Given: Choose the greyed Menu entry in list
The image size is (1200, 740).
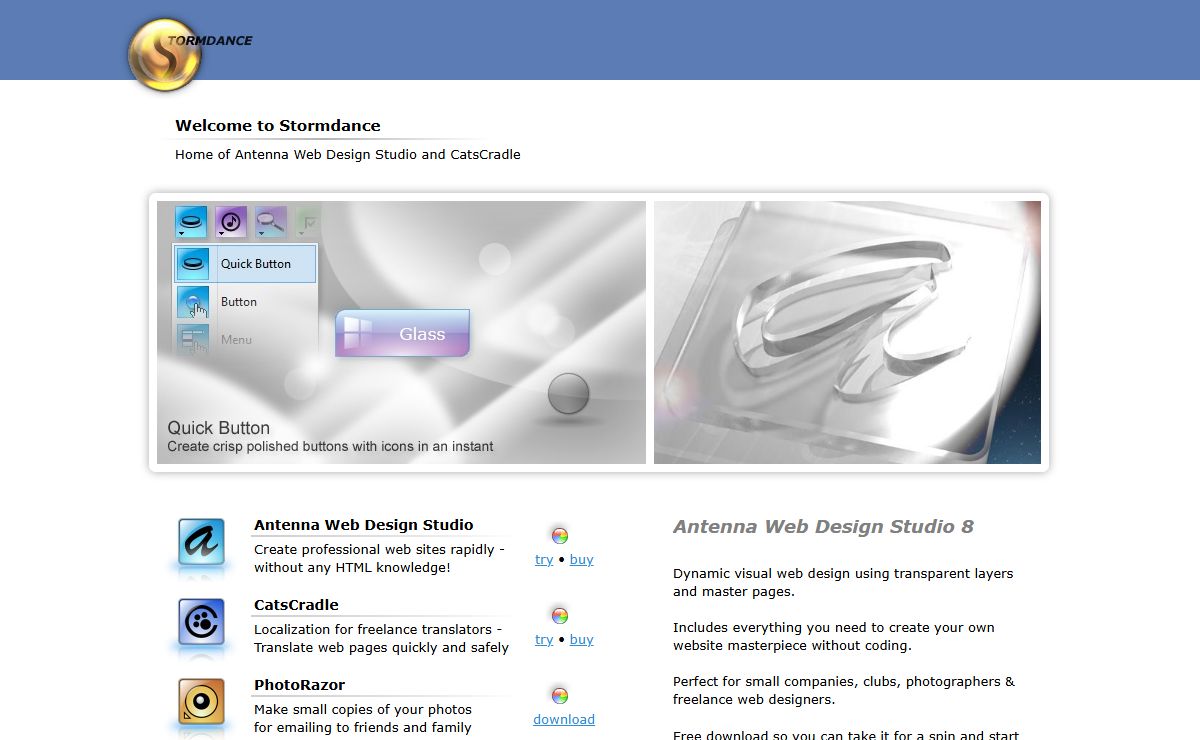Looking at the screenshot, I should click(236, 340).
